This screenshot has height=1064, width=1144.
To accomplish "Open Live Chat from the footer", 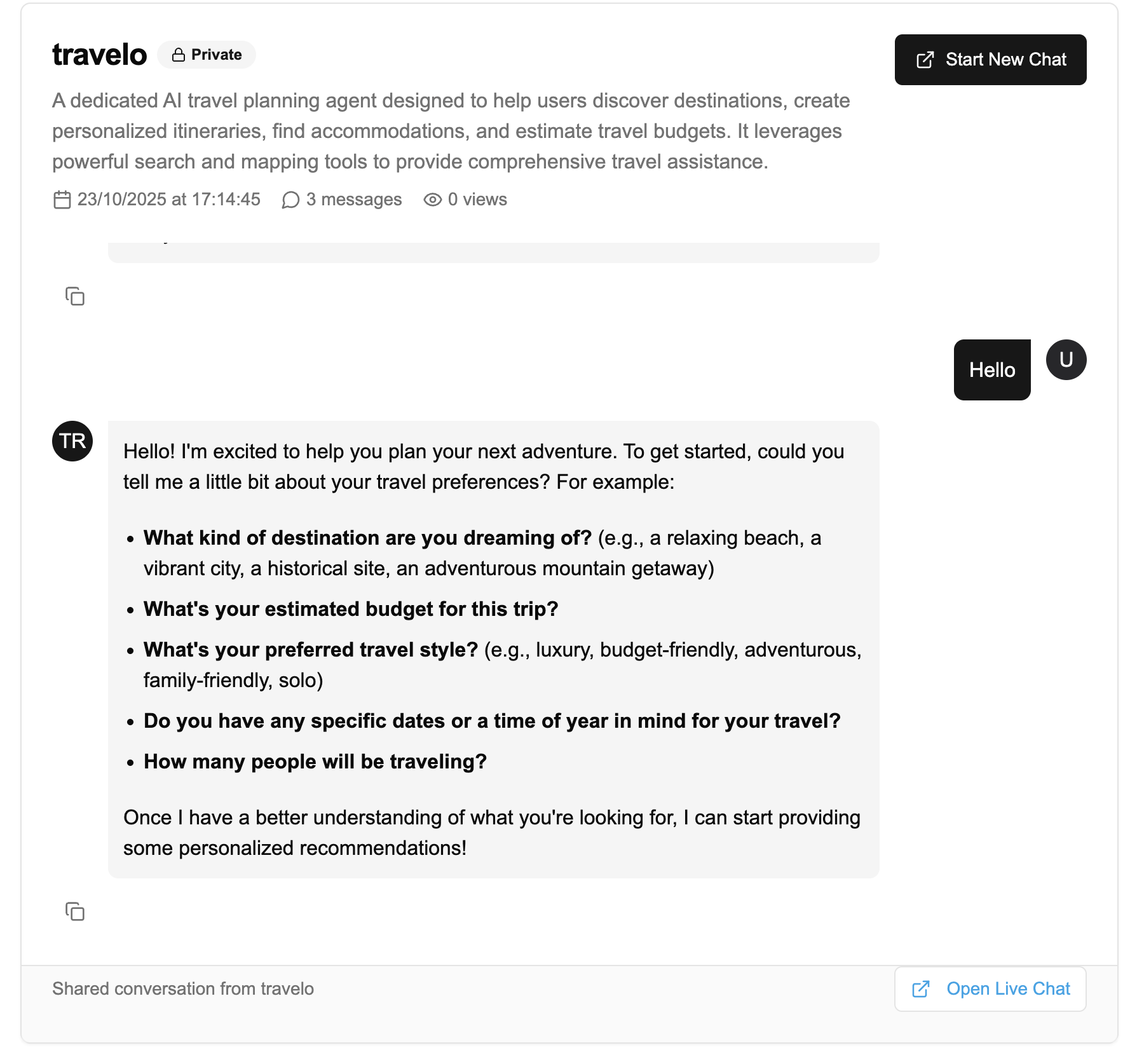I will [990, 989].
